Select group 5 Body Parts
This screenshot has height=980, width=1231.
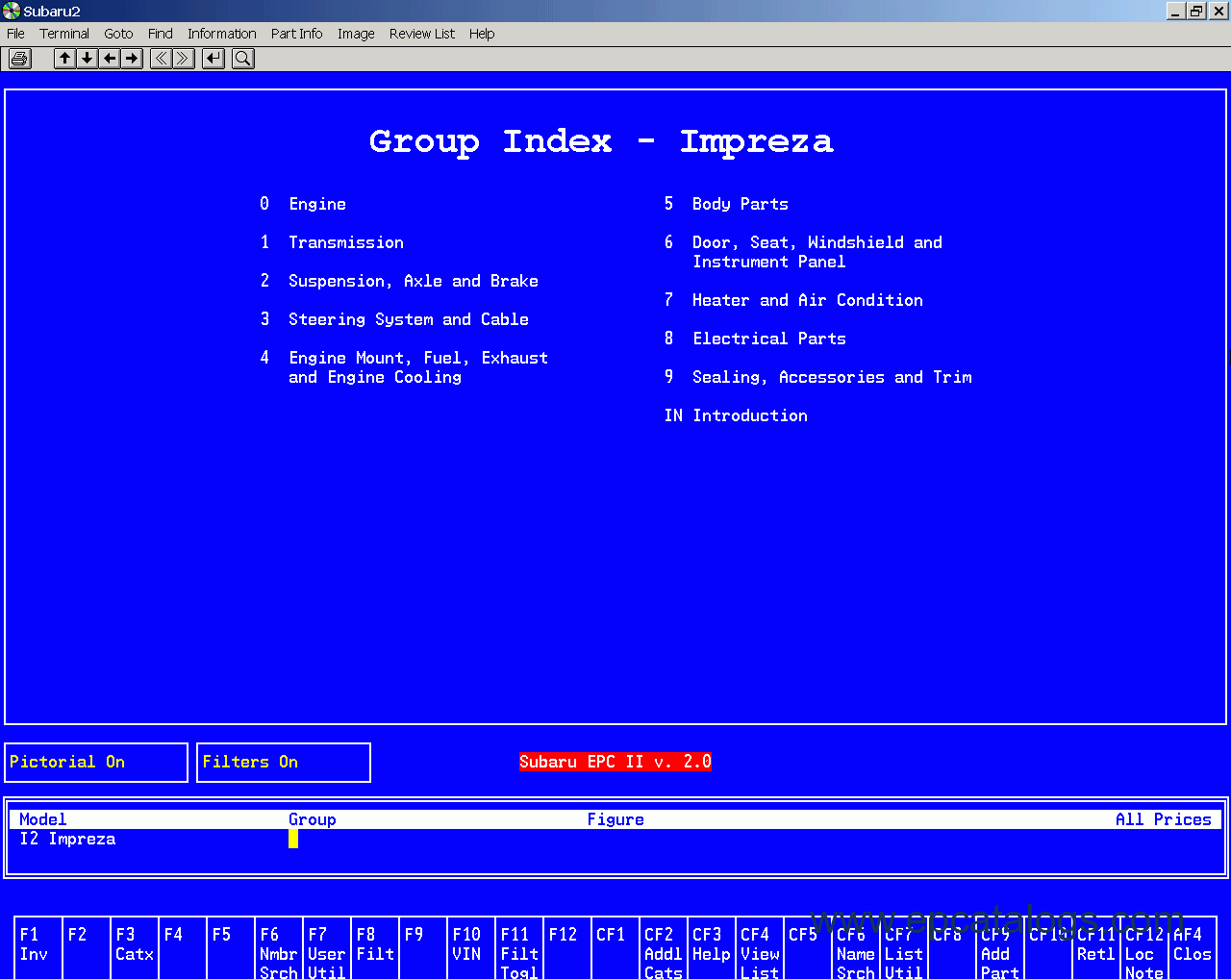click(x=726, y=204)
